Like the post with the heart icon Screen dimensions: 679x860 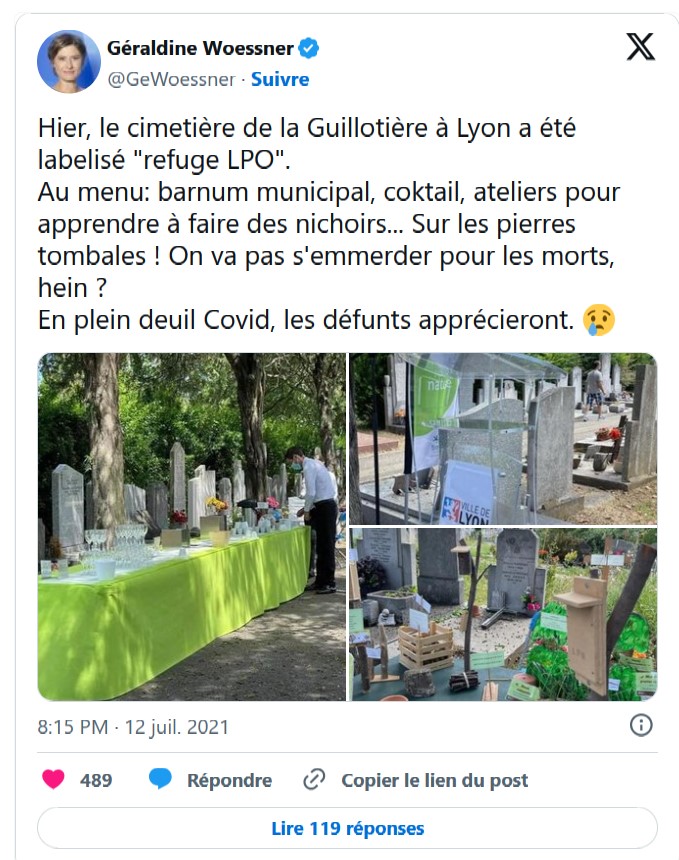coord(53,779)
